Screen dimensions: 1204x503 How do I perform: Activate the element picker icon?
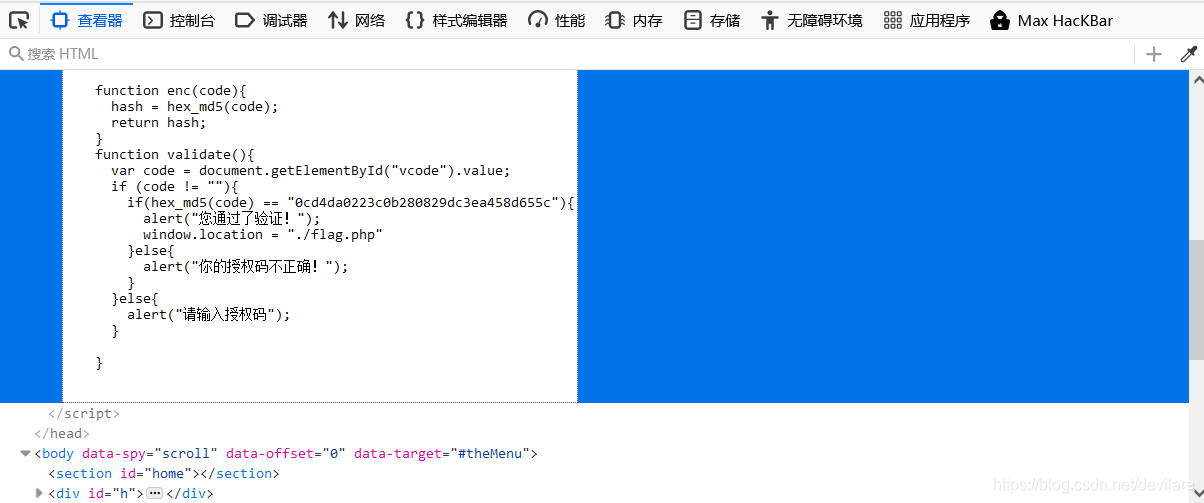point(19,20)
